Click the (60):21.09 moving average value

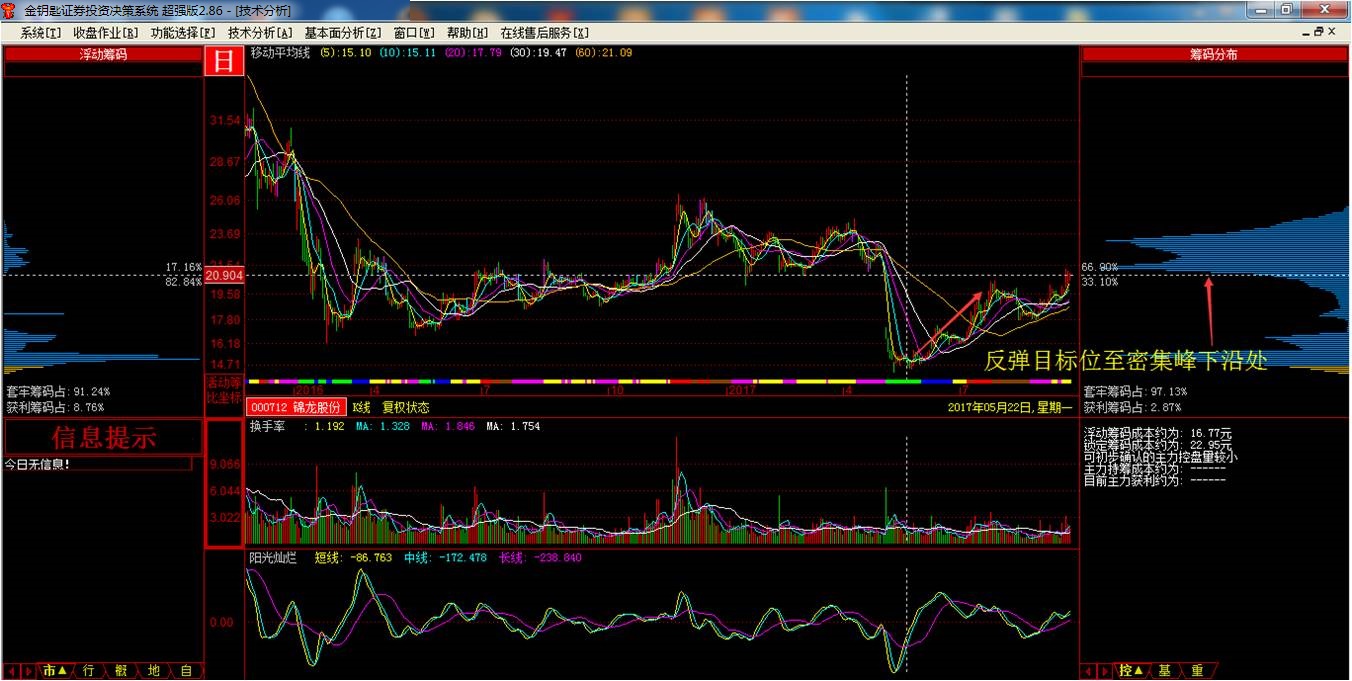603,53
